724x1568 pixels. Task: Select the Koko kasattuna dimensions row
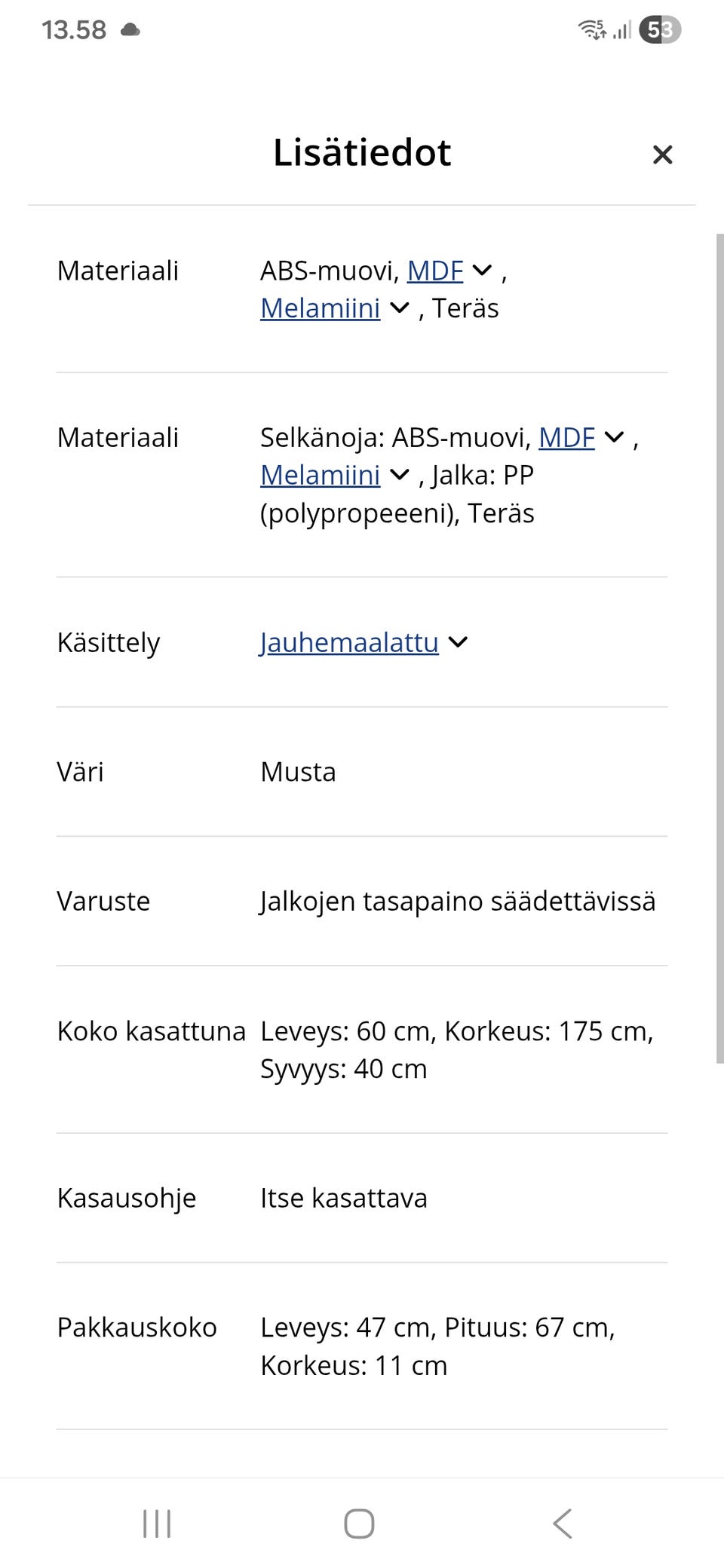click(362, 1049)
